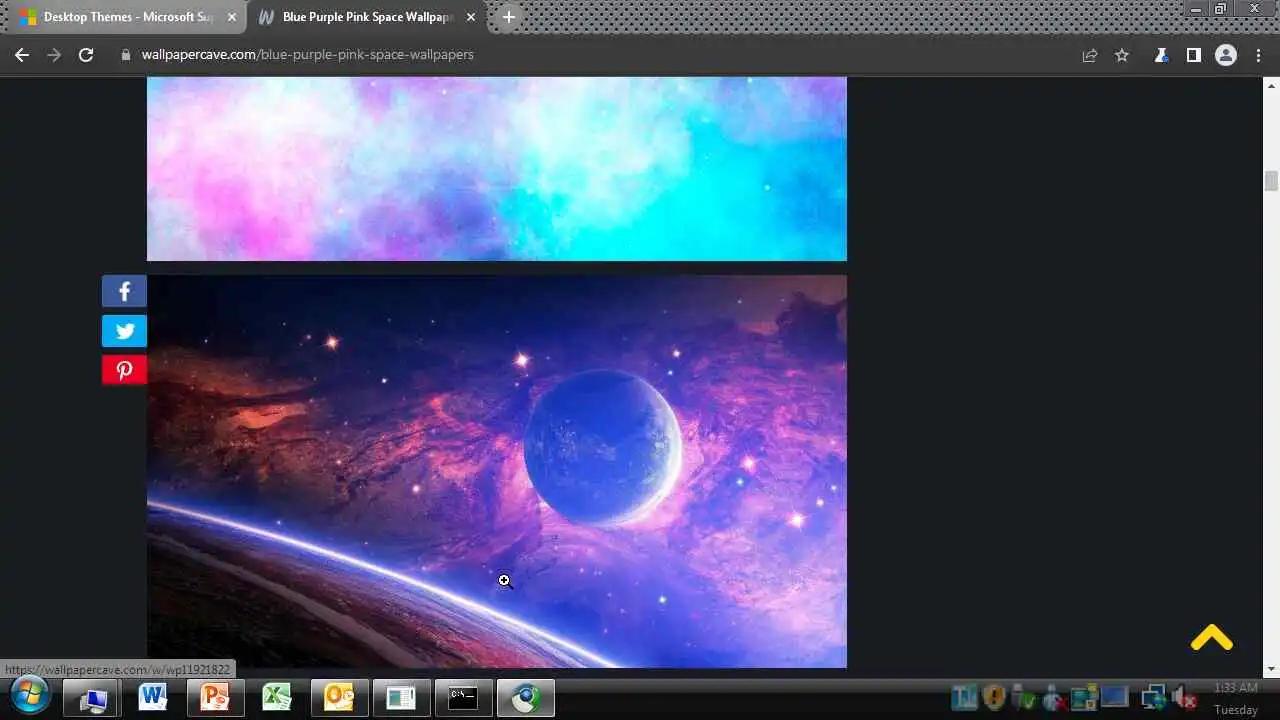The image size is (1280, 720).
Task: Pin image with the Pinterest icon
Action: pos(124,370)
